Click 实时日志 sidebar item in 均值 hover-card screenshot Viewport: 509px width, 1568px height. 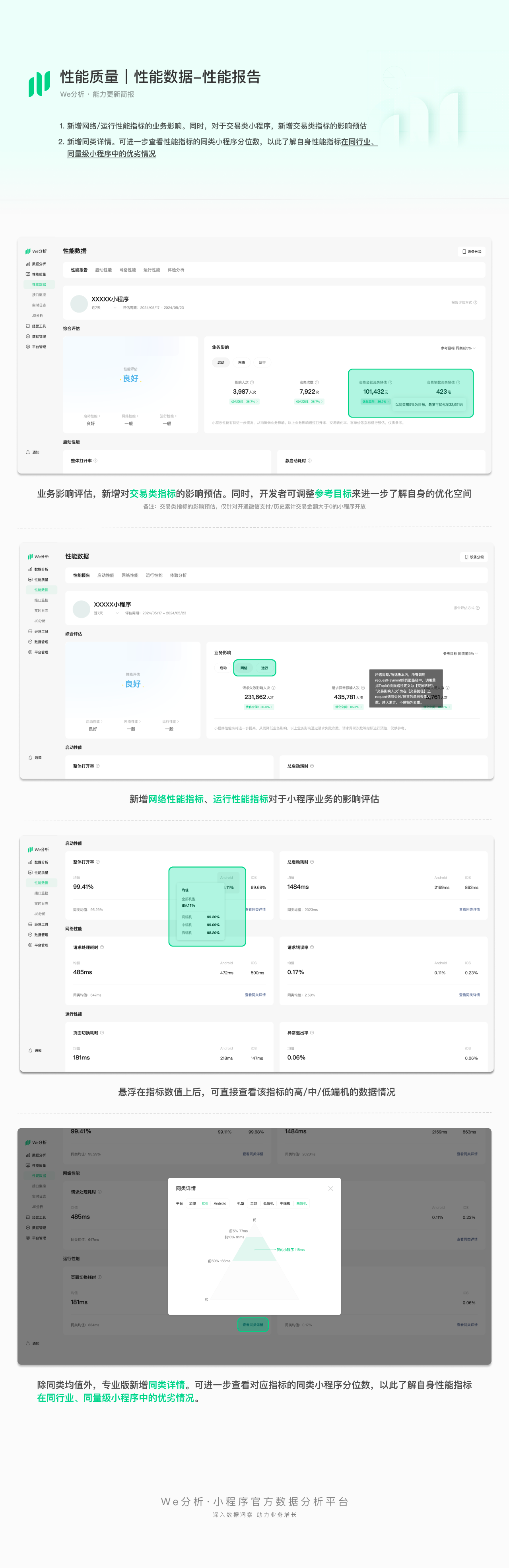point(41,903)
